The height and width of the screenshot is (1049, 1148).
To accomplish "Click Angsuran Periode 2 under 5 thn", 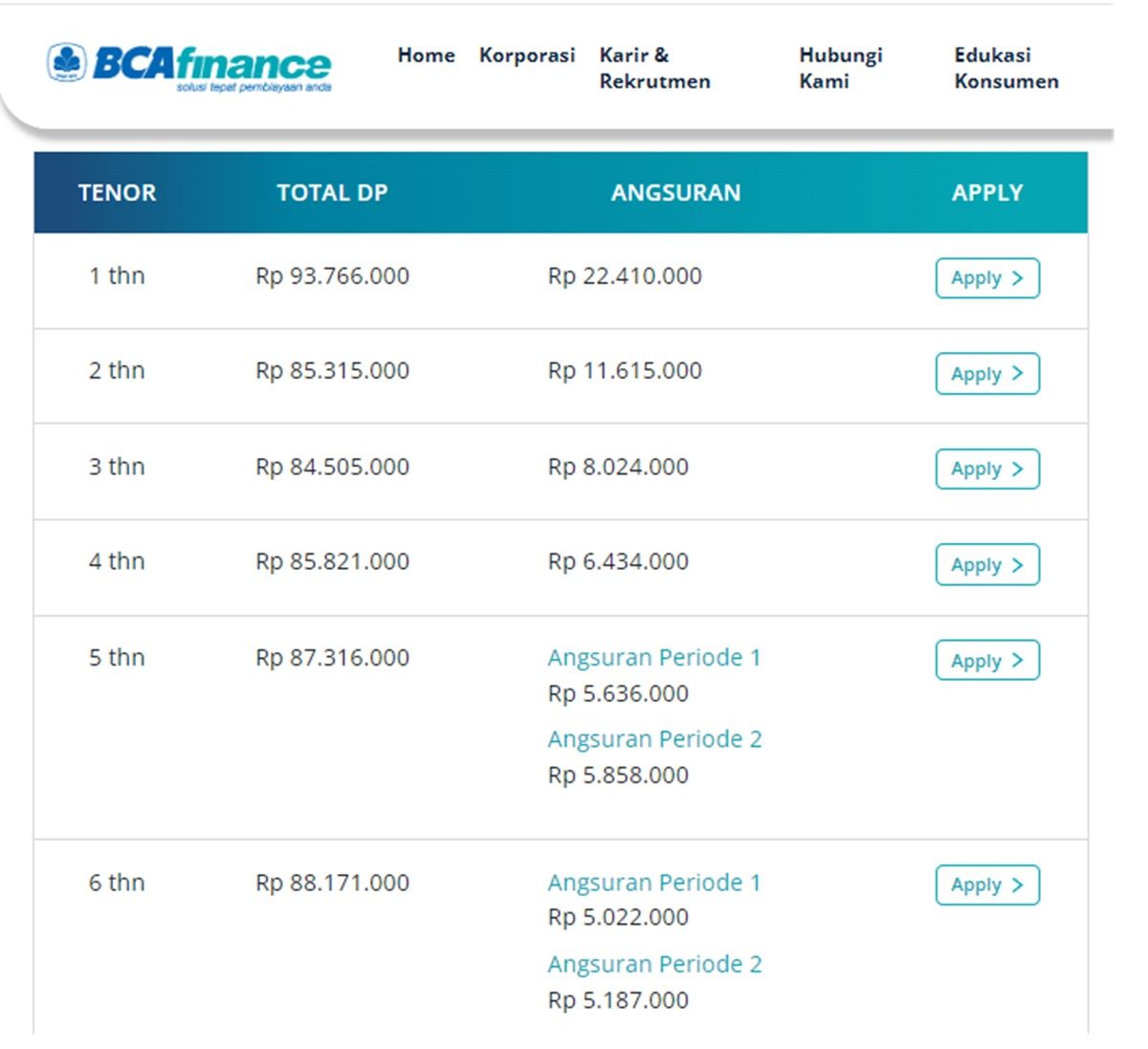I will [654, 739].
